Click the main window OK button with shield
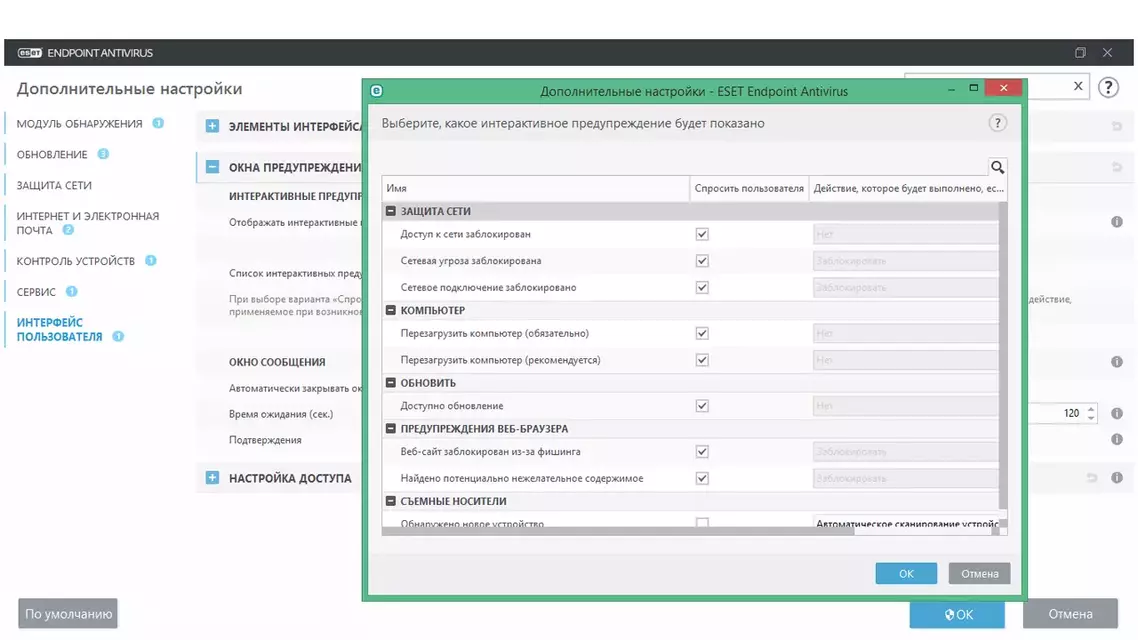Viewport: 1138px width, 640px height. pos(957,615)
